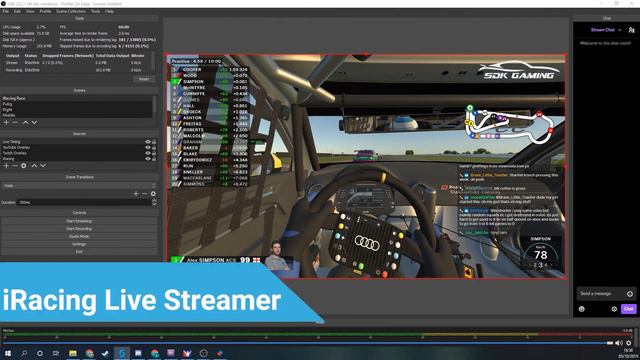
Task: Select the Pubg scene
Action: point(78,104)
